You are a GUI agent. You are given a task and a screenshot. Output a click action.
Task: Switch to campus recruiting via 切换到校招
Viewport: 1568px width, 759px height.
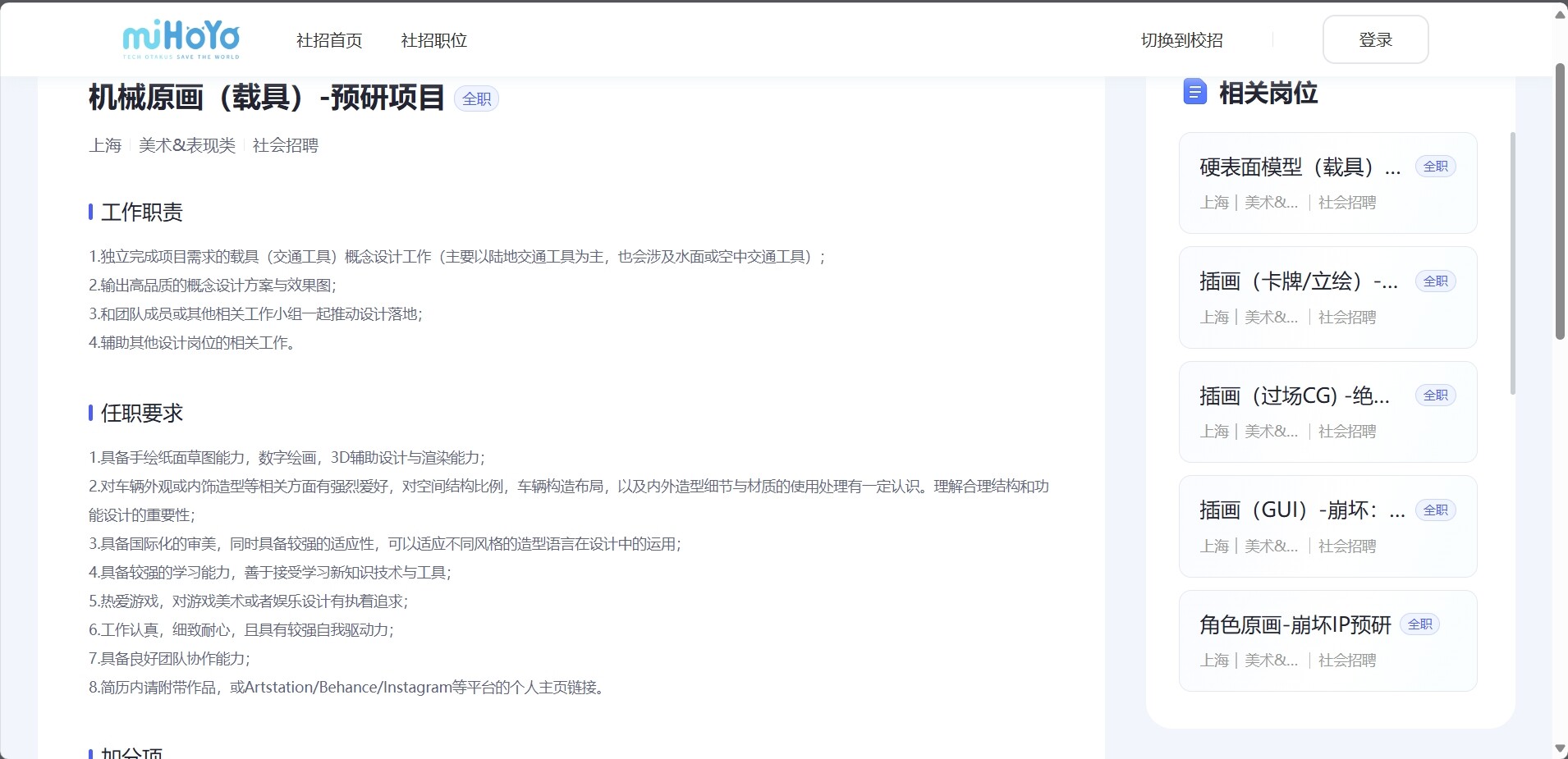1181,40
